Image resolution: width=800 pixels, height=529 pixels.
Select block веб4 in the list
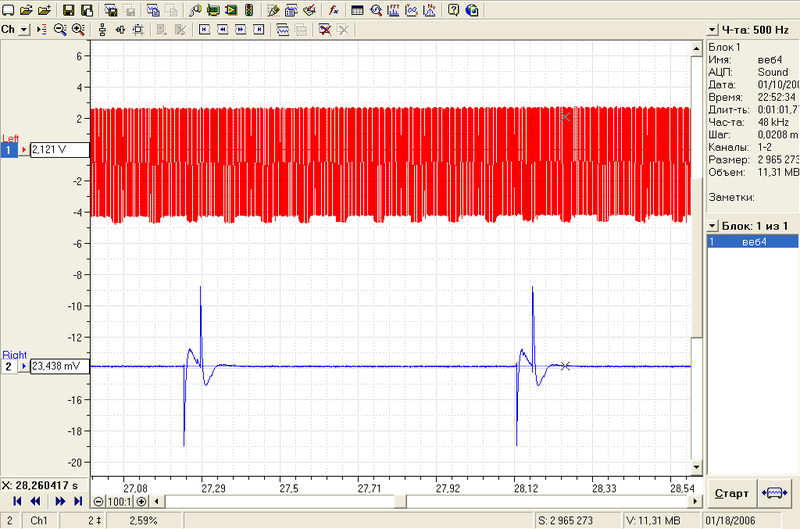[753, 241]
